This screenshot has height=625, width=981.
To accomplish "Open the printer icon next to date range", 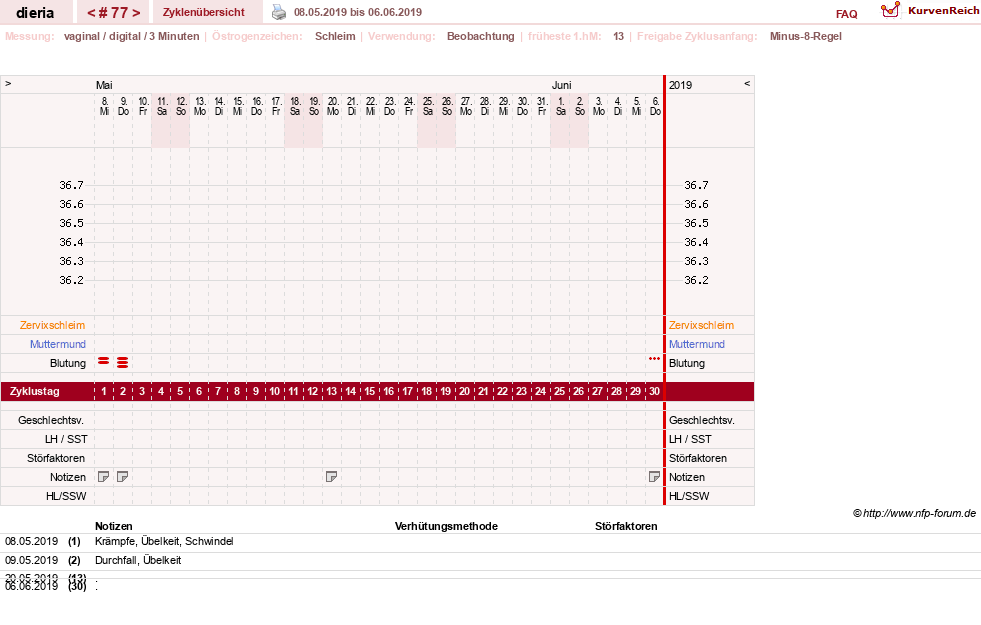I will coord(278,12).
